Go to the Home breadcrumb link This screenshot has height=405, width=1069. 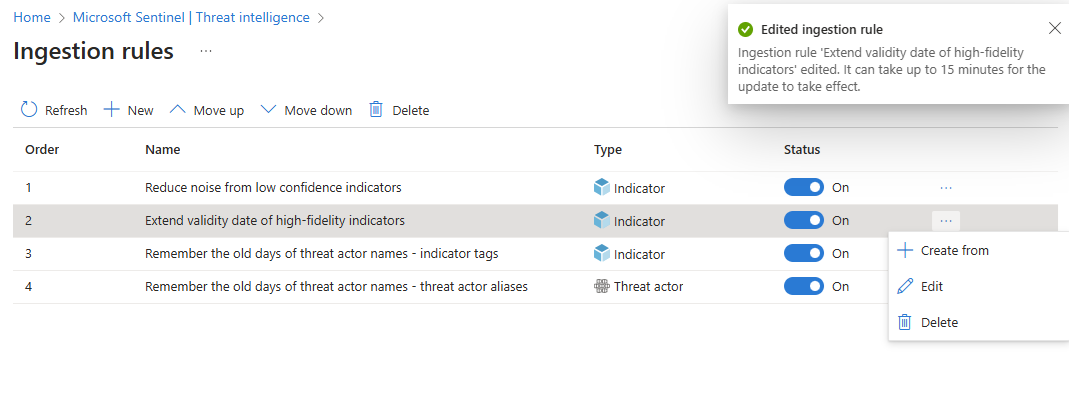tap(32, 17)
